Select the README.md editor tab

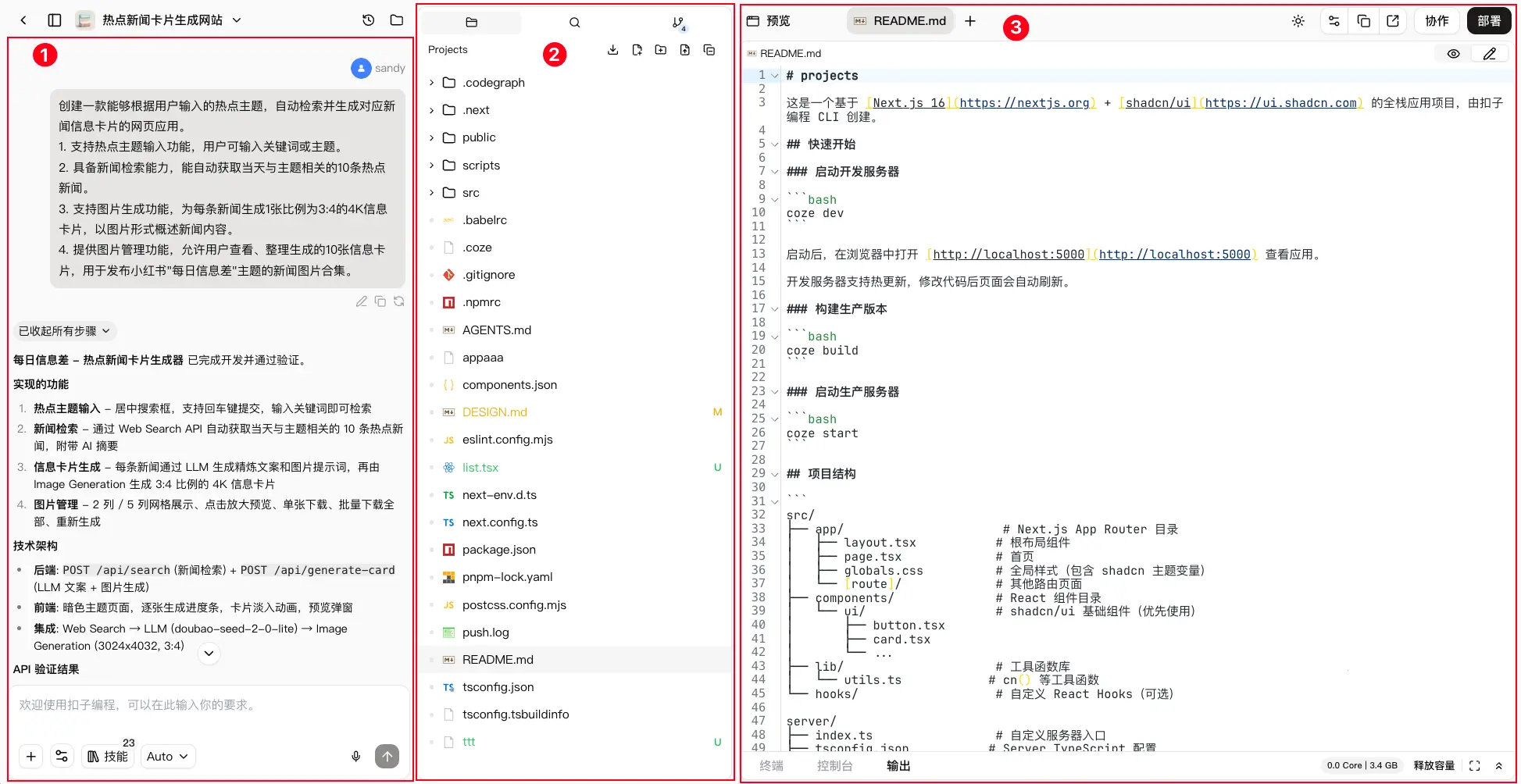900,21
